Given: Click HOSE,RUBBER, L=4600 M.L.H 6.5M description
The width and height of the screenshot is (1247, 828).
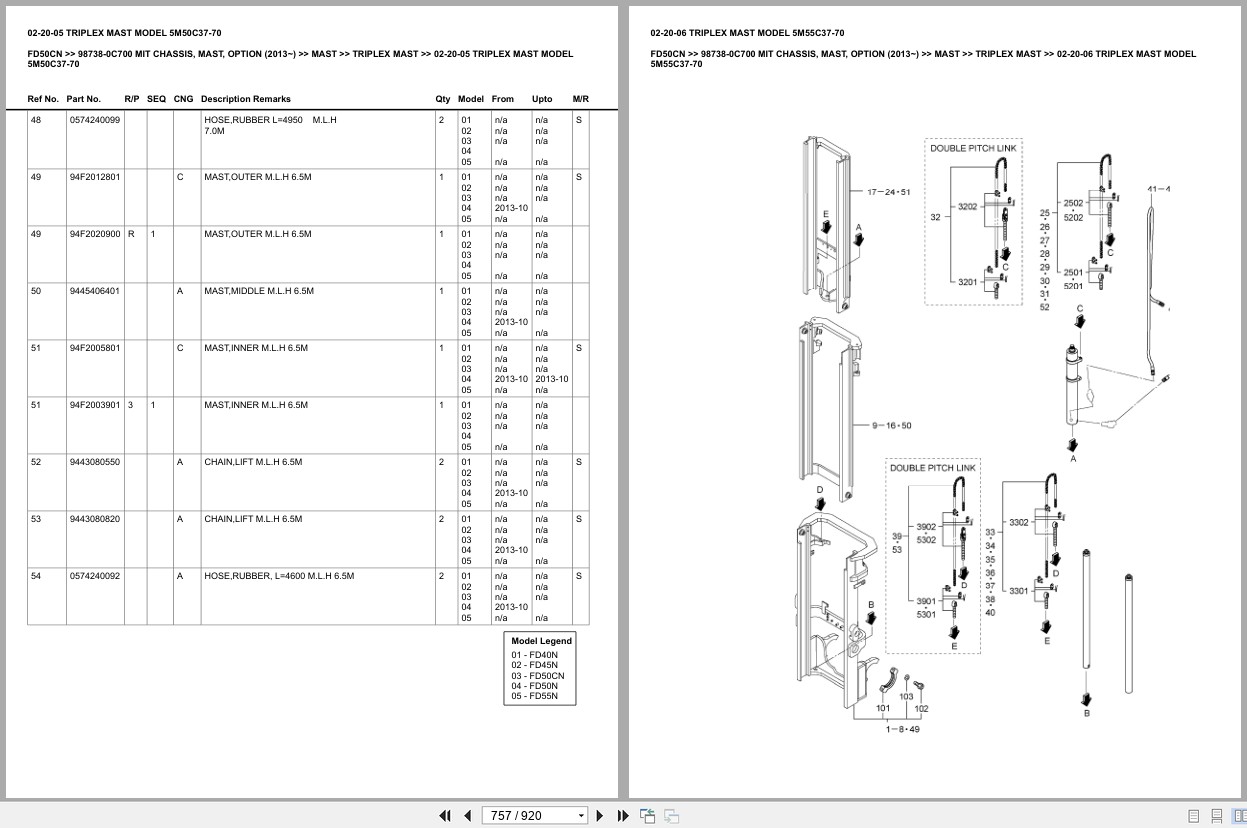Looking at the screenshot, I should click(279, 576).
